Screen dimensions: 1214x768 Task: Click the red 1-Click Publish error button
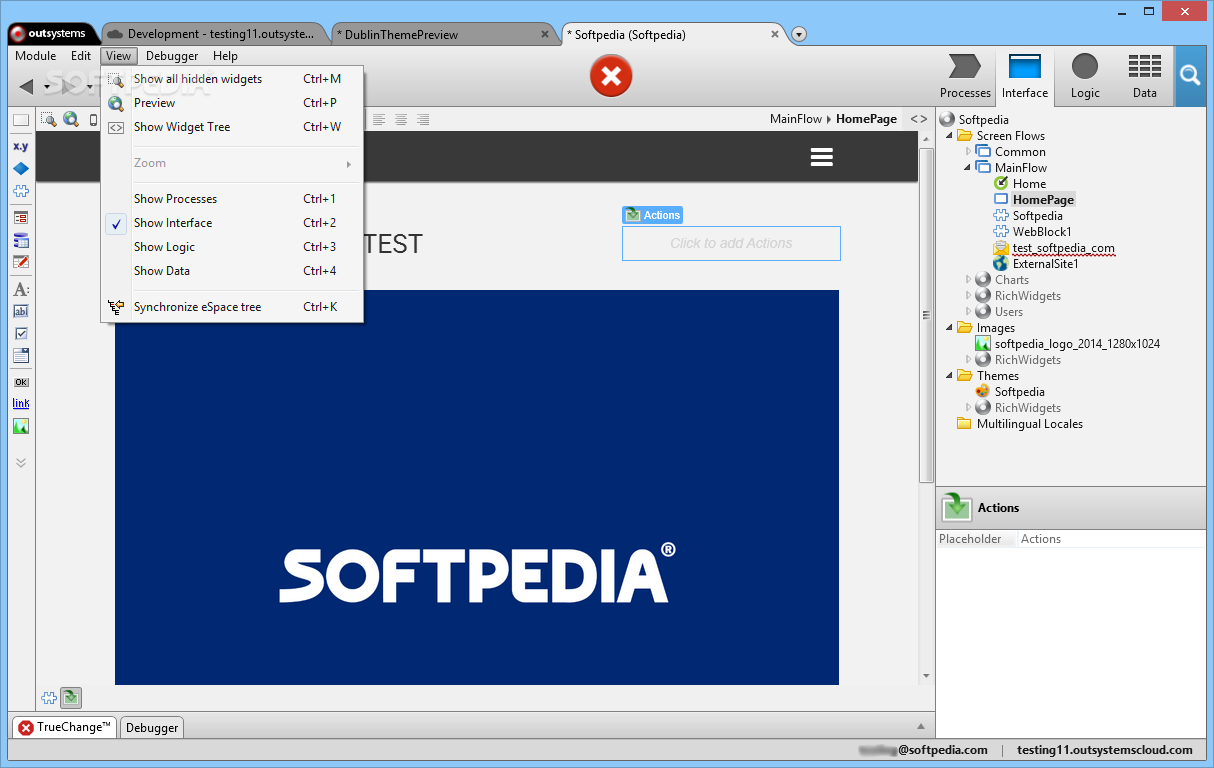pos(611,76)
